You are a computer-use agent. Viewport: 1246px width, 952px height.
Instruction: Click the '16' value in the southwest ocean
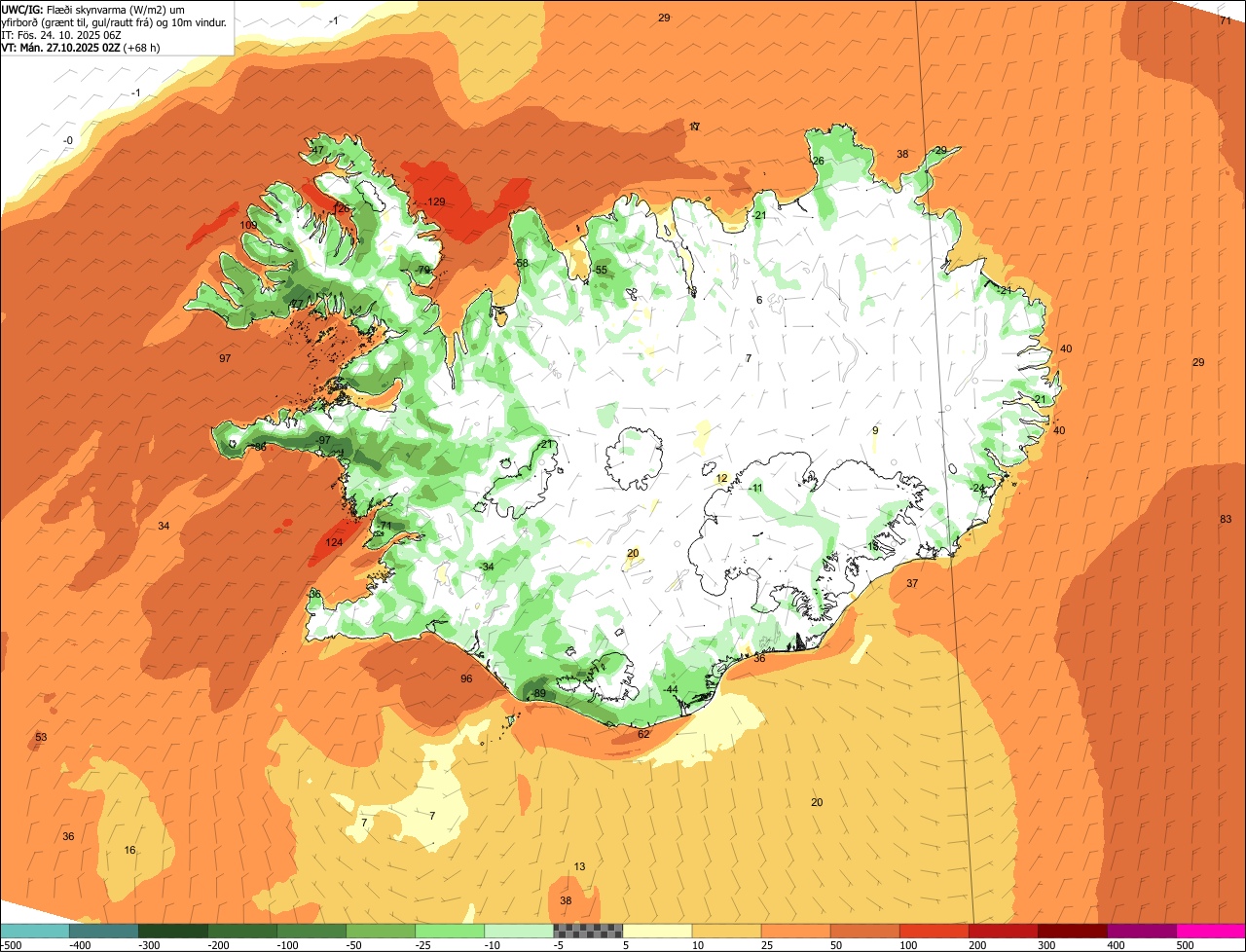point(129,850)
